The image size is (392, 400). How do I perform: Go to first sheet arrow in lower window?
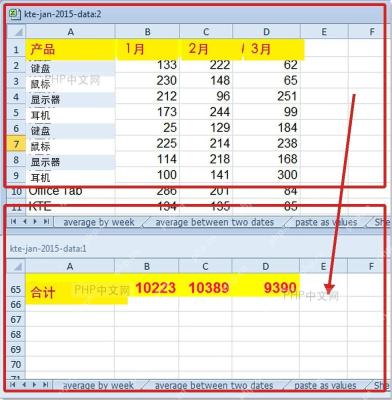coord(13,385)
